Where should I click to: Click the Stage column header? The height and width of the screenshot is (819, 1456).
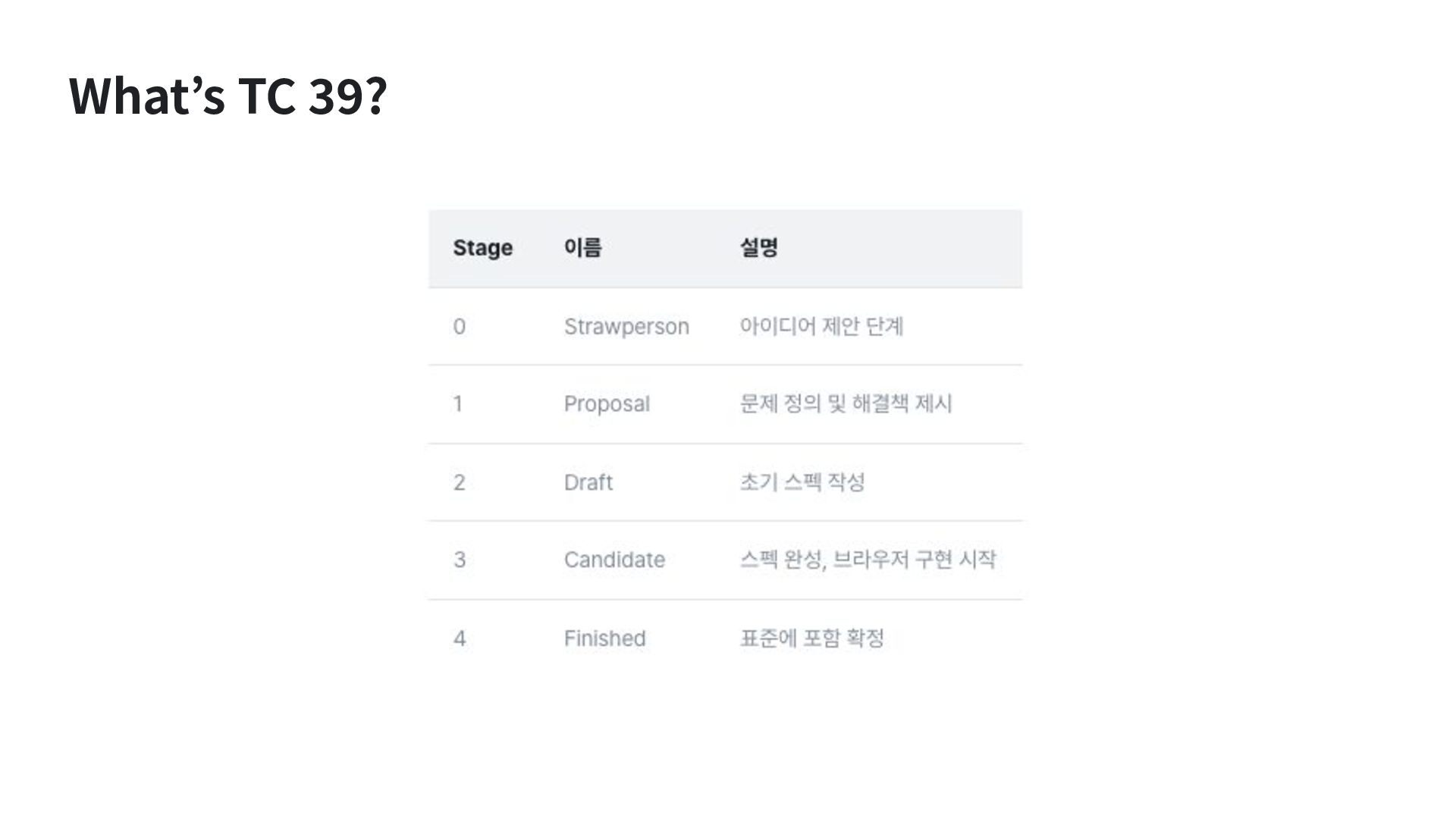coord(482,248)
